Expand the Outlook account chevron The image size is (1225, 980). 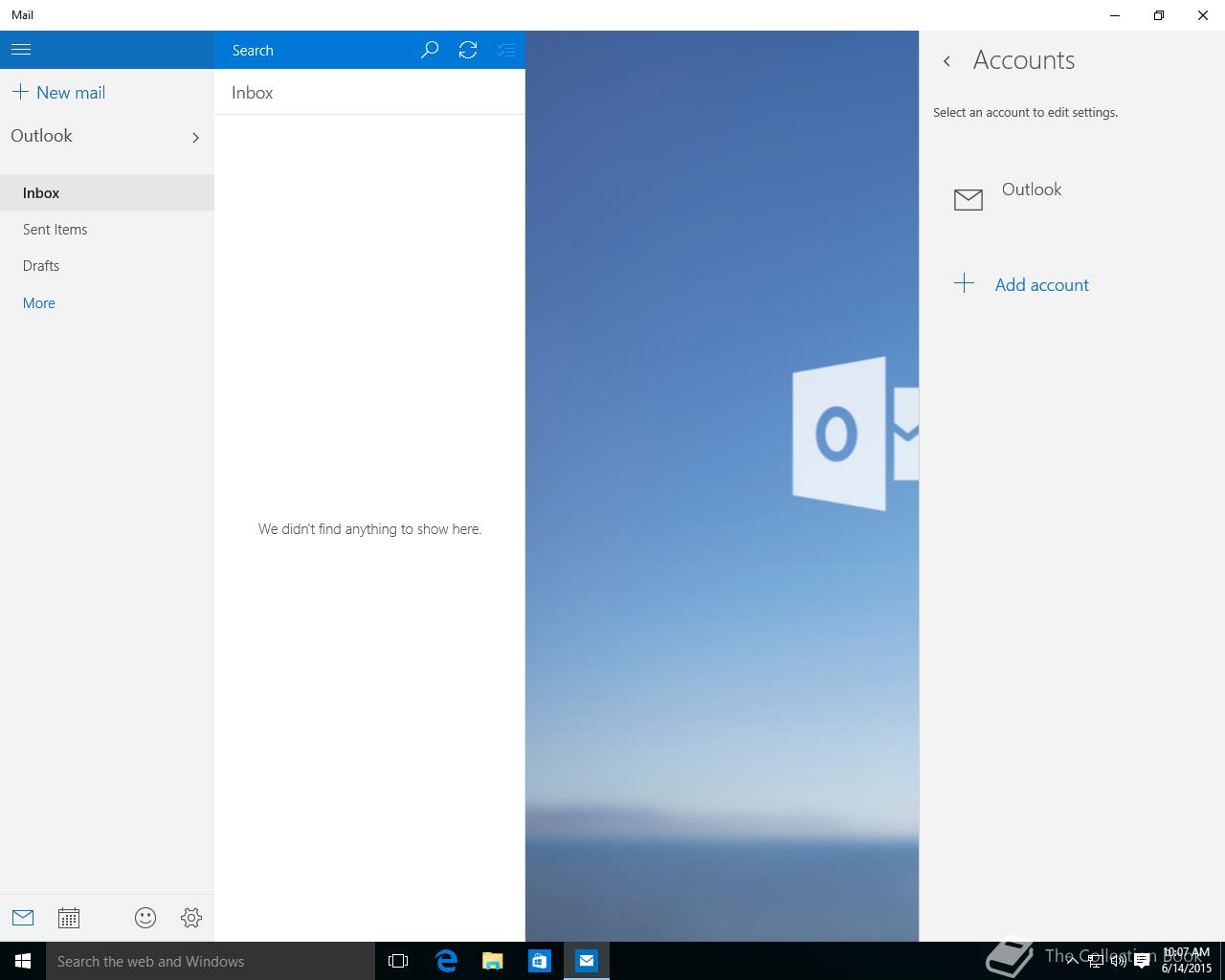pos(195,138)
